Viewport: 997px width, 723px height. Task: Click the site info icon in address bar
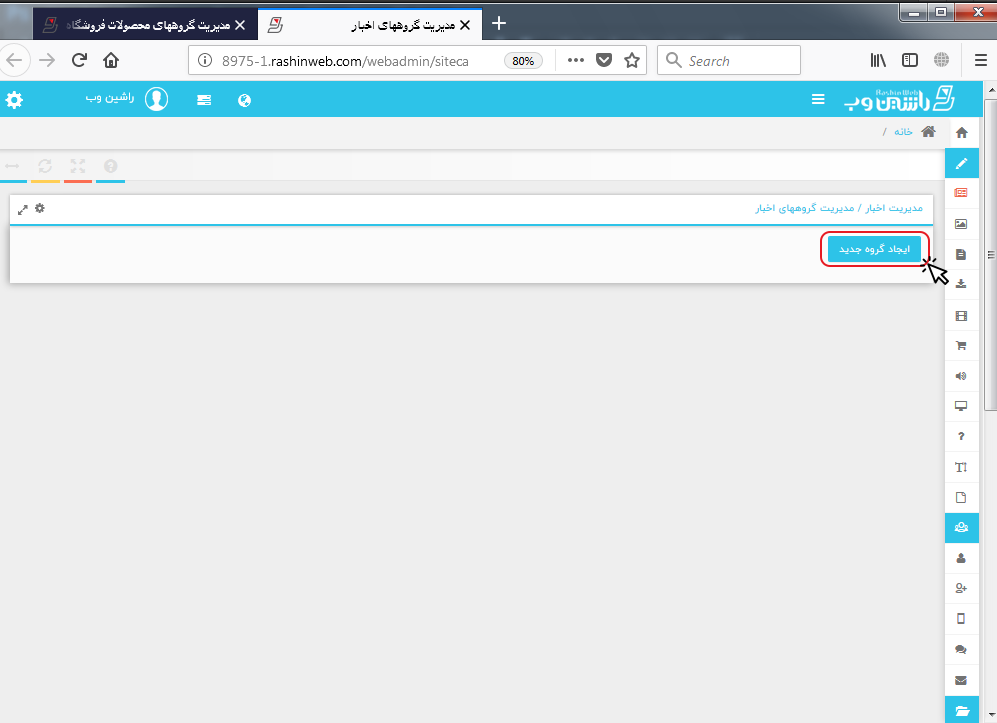205,60
